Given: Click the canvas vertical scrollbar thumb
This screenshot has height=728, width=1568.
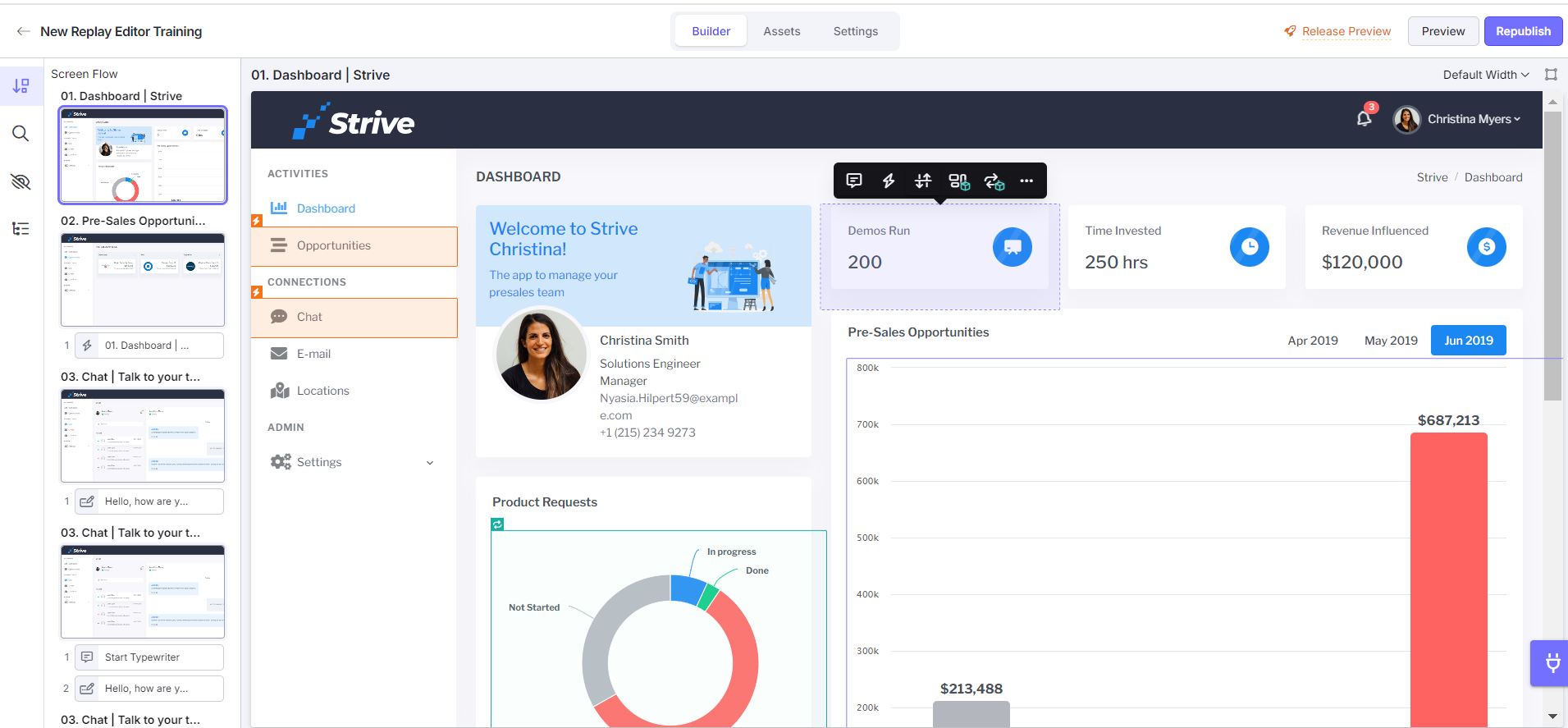Looking at the screenshot, I should coord(1552,256).
